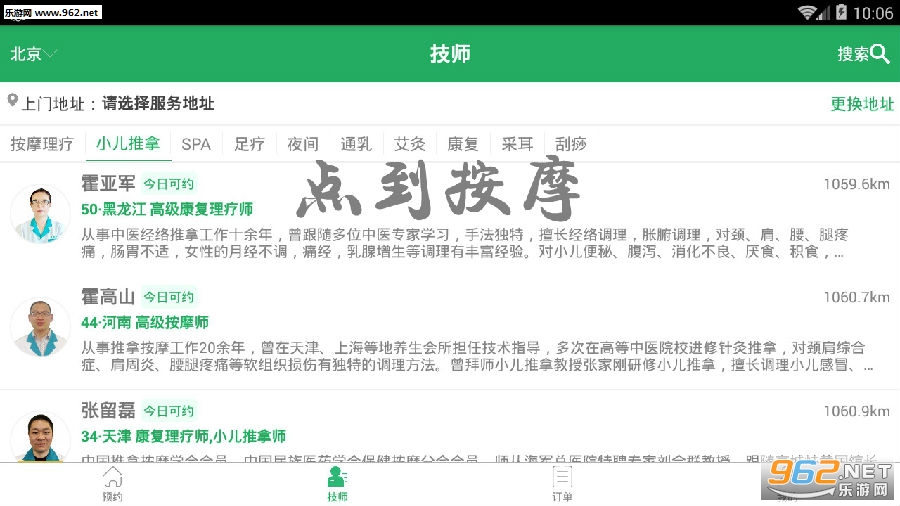Image resolution: width=900 pixels, height=506 pixels.
Task: Click the name 霍高山
Action: [x=108, y=297]
